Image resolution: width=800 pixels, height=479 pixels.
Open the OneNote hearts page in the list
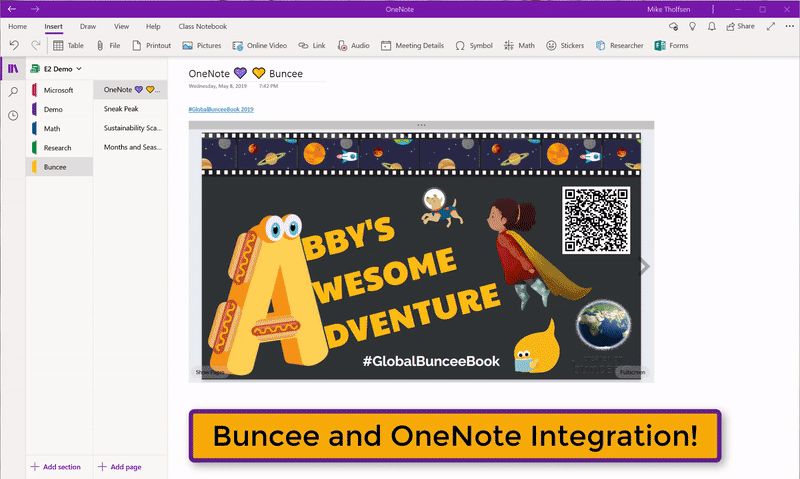[131, 89]
